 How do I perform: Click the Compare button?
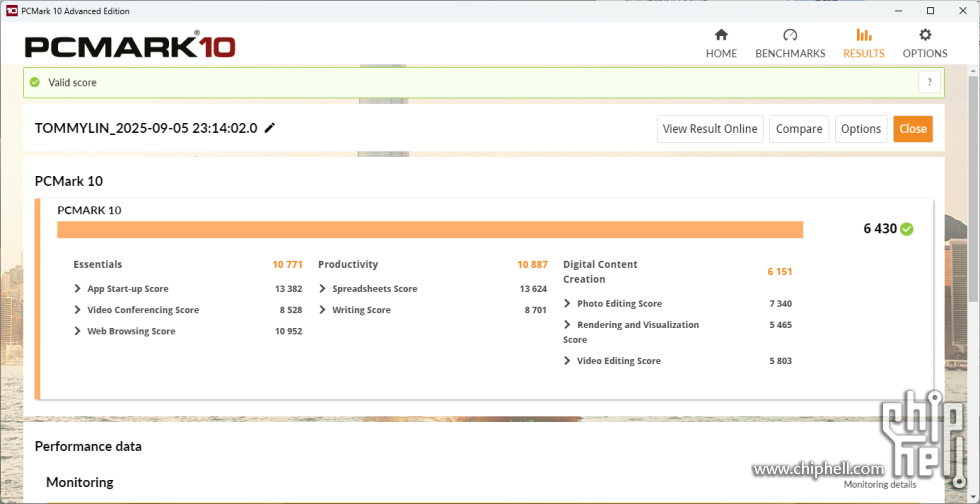799,129
